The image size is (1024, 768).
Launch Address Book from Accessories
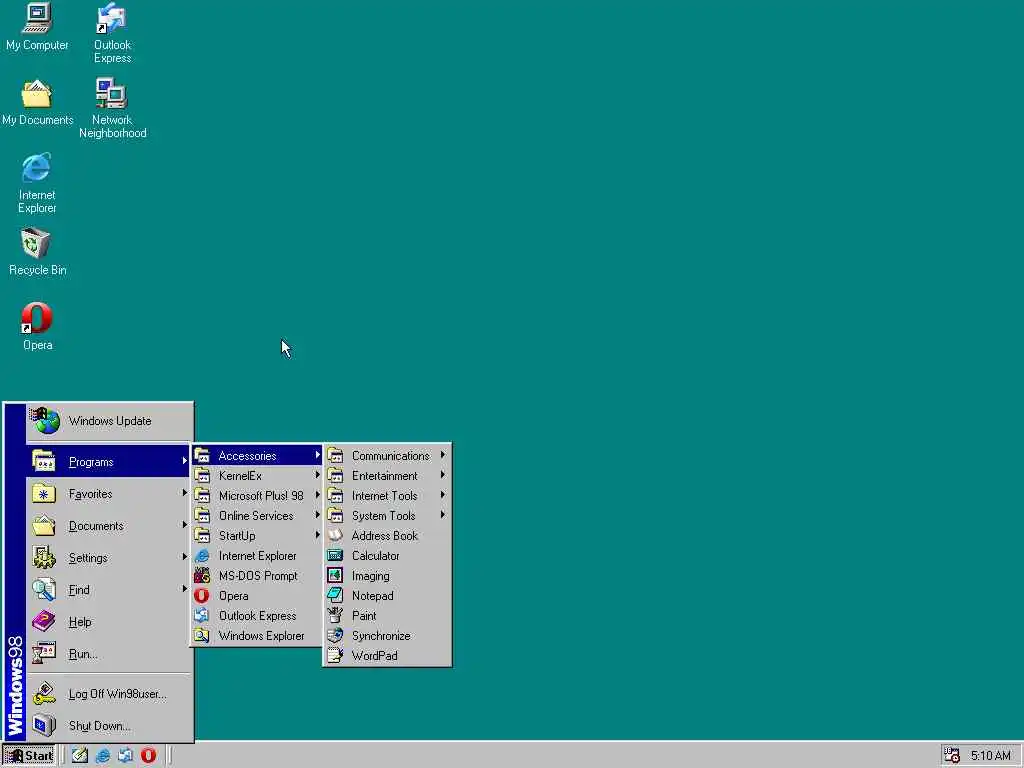coord(387,536)
